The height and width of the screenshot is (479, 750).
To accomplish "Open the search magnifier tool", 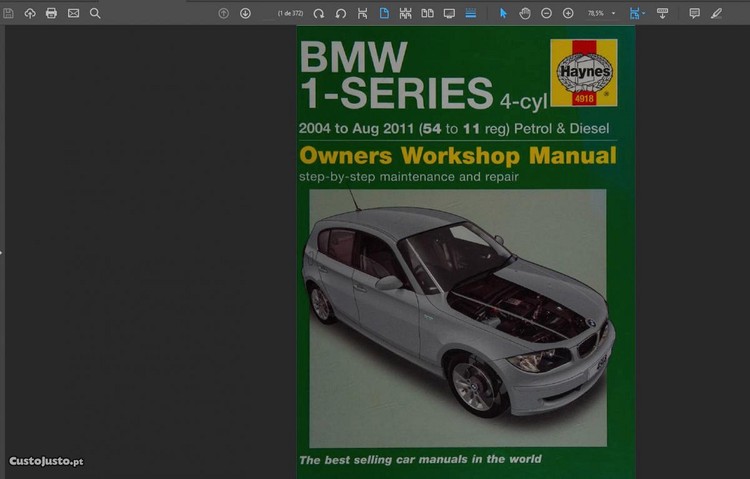I will click(95, 13).
